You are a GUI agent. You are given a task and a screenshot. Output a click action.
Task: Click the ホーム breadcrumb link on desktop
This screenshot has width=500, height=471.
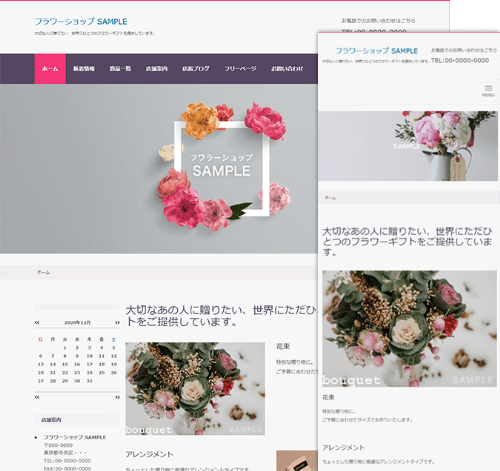(43, 272)
